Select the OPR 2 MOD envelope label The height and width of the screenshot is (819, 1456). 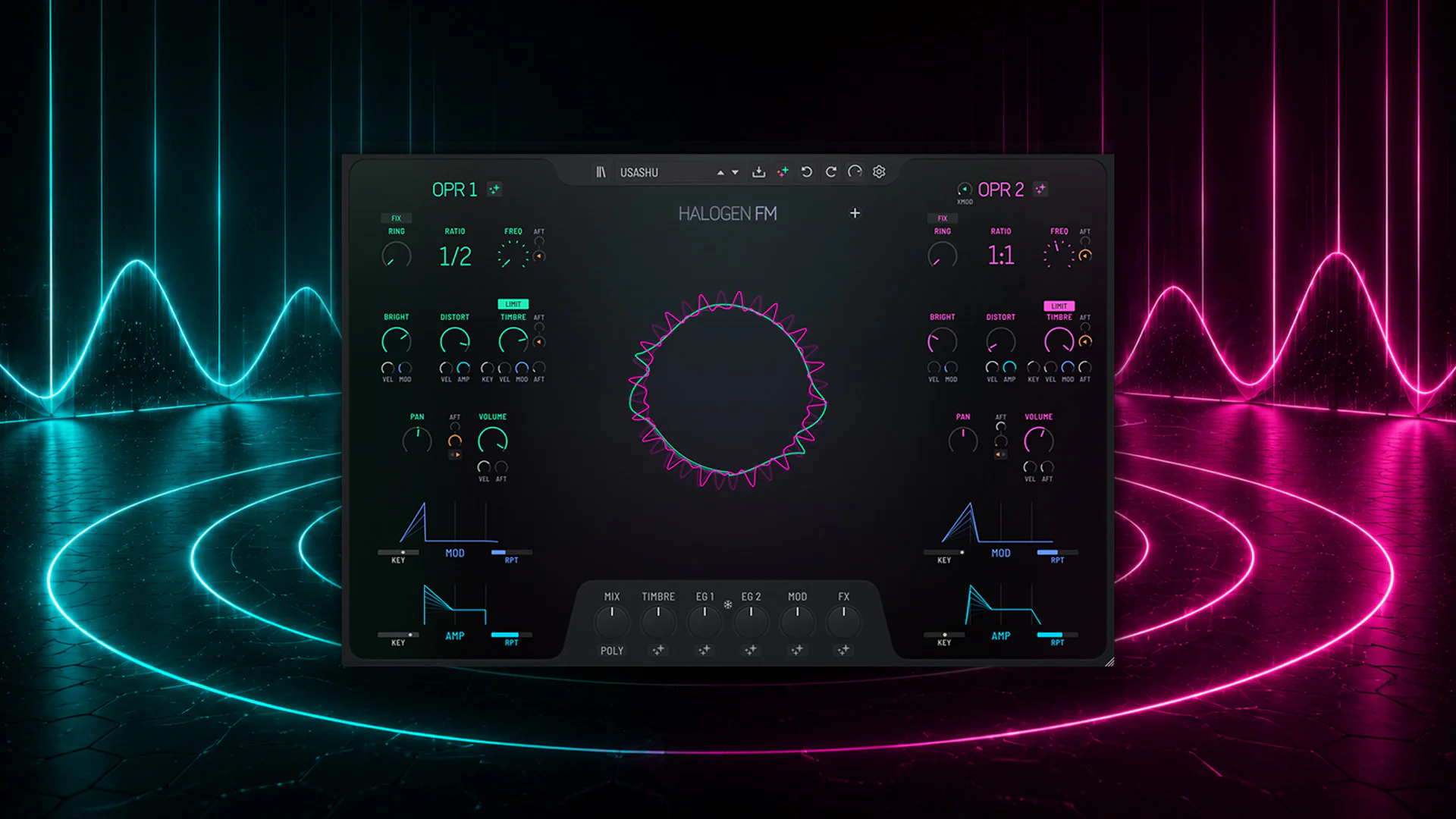click(1001, 554)
